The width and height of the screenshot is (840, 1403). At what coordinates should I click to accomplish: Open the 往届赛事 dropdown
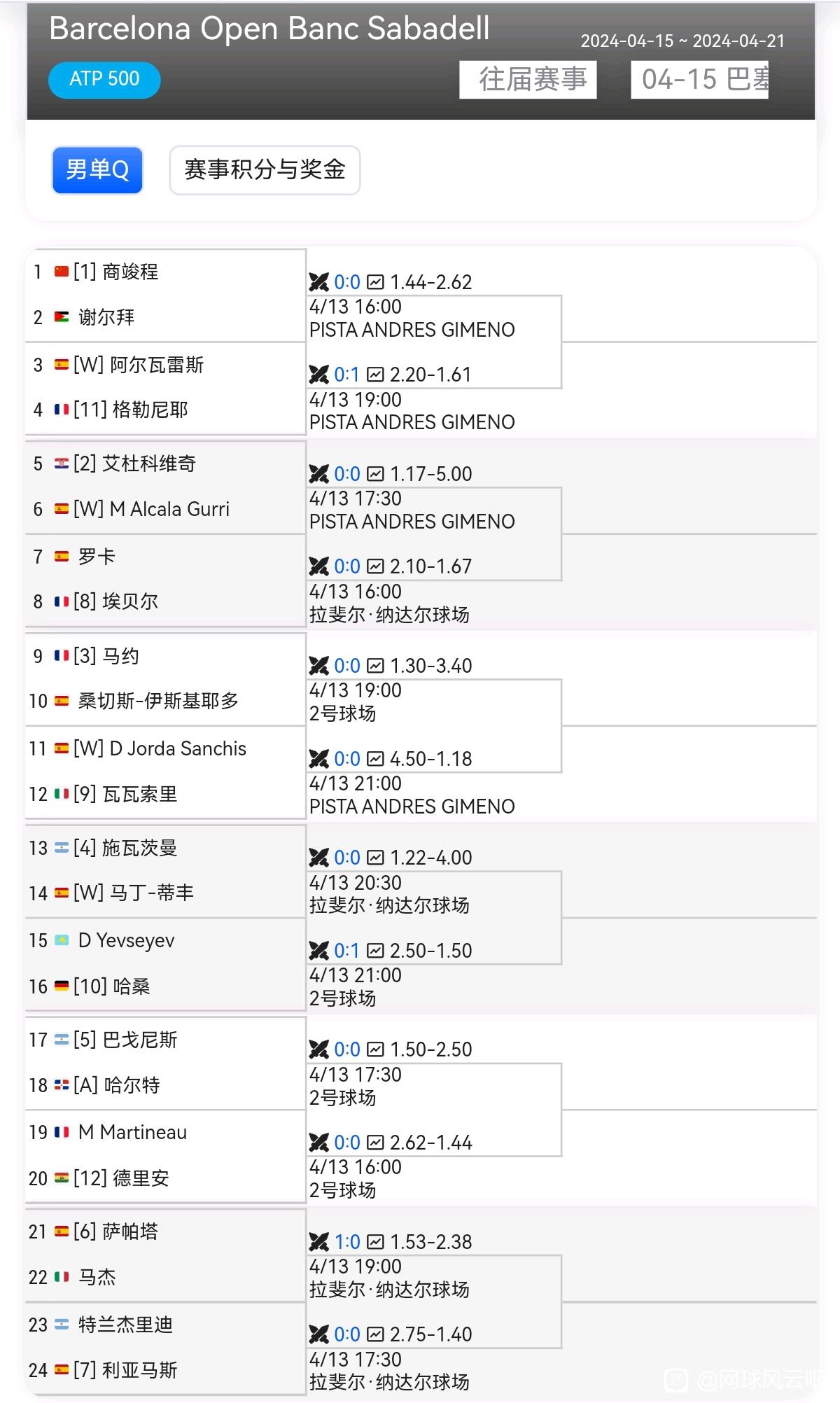[528, 80]
